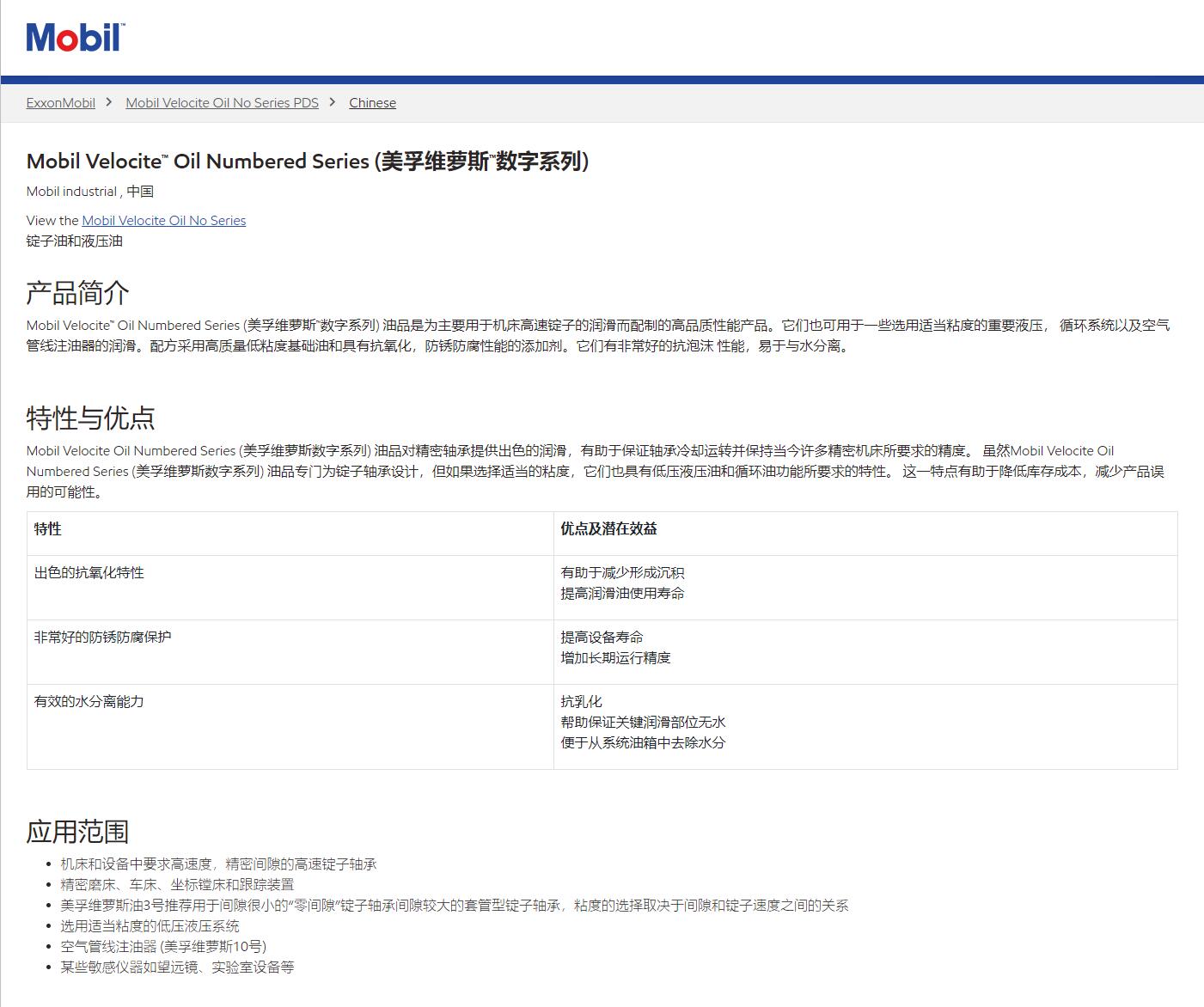The width and height of the screenshot is (1204, 1007).
Task: Click chevron after ExxonMobil breadcrumb
Action: [x=109, y=102]
